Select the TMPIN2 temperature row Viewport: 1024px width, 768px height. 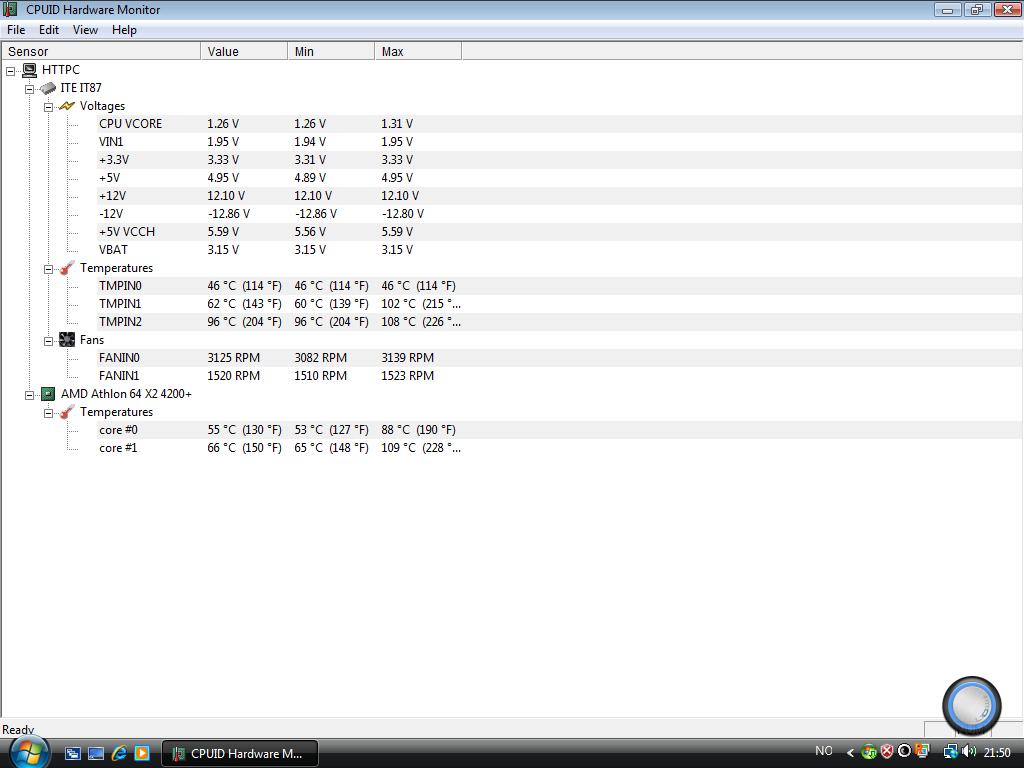coord(120,322)
